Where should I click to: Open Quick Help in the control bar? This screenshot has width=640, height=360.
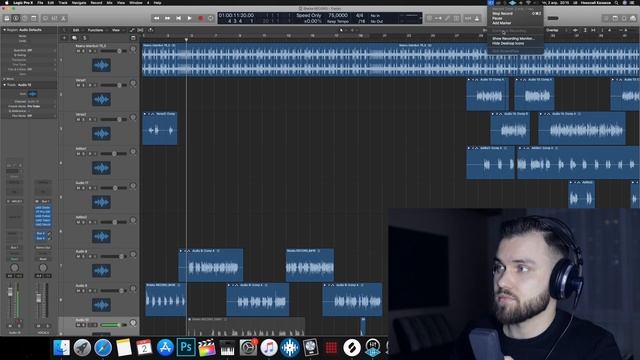(25, 18)
